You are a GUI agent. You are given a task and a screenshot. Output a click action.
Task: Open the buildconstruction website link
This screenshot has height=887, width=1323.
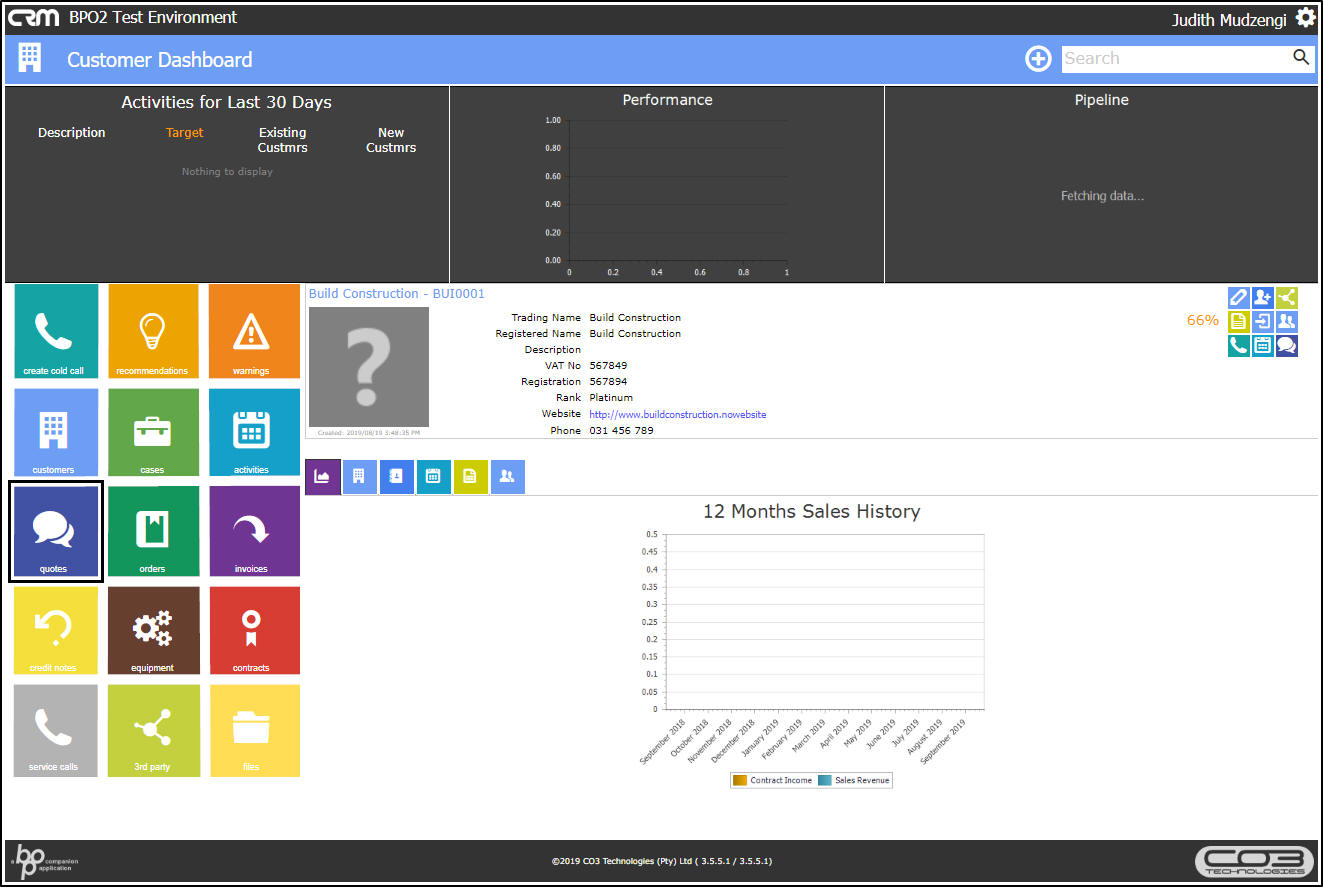coord(678,414)
